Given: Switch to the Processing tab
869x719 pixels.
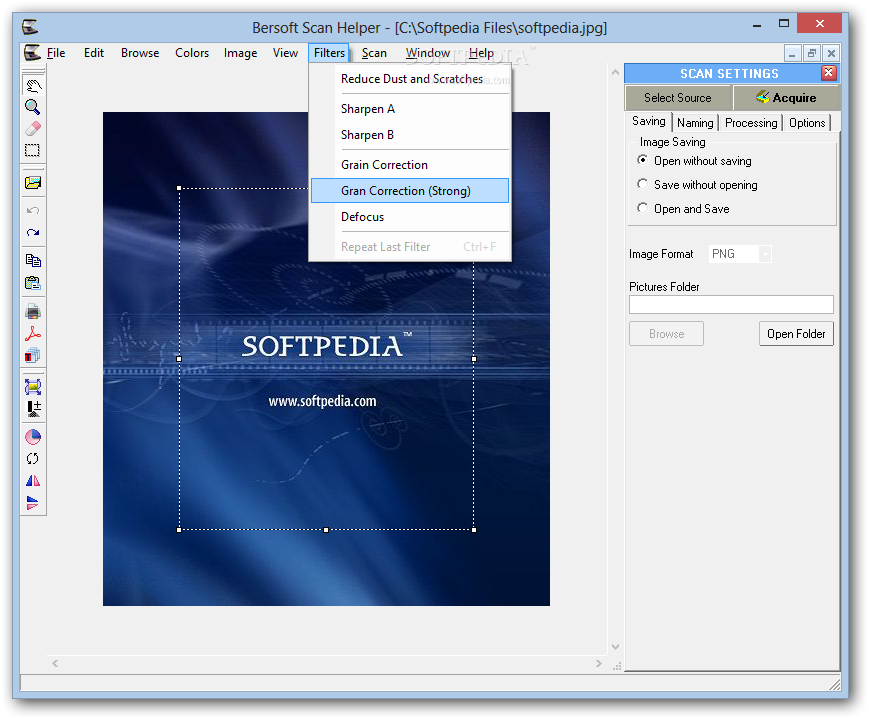Looking at the screenshot, I should 751,123.
